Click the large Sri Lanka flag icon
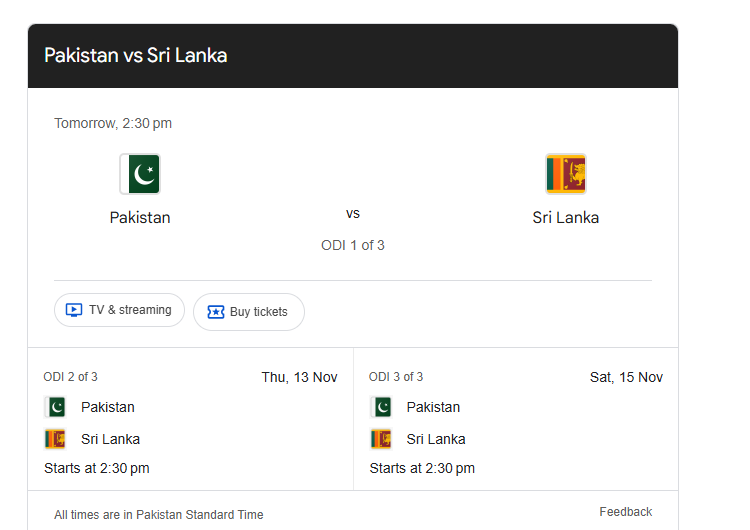Viewport: 750px width, 530px height. [x=566, y=174]
